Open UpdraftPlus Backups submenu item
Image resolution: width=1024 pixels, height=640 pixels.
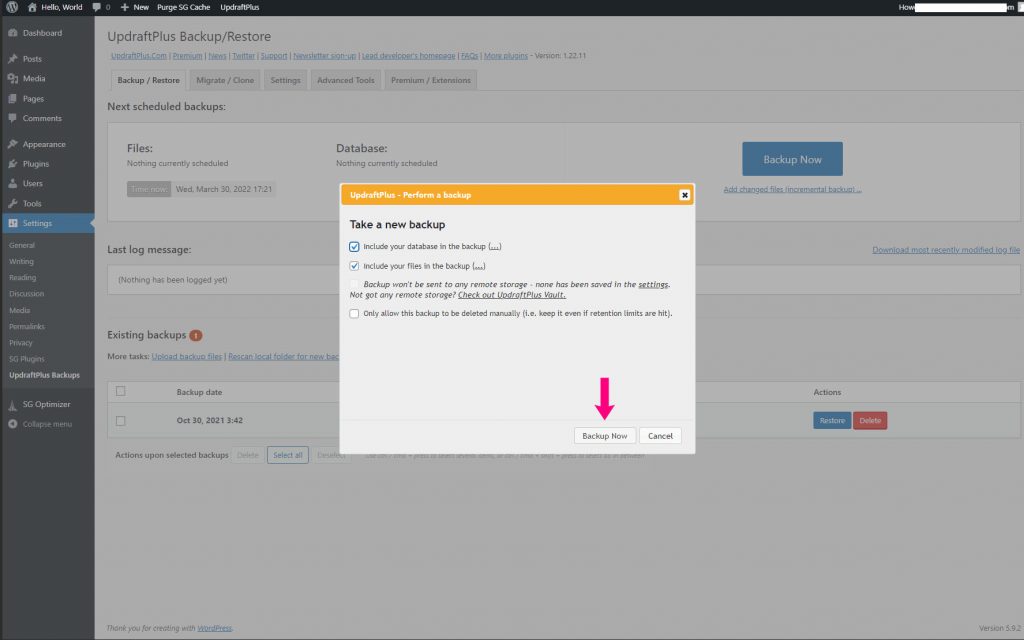[44, 376]
